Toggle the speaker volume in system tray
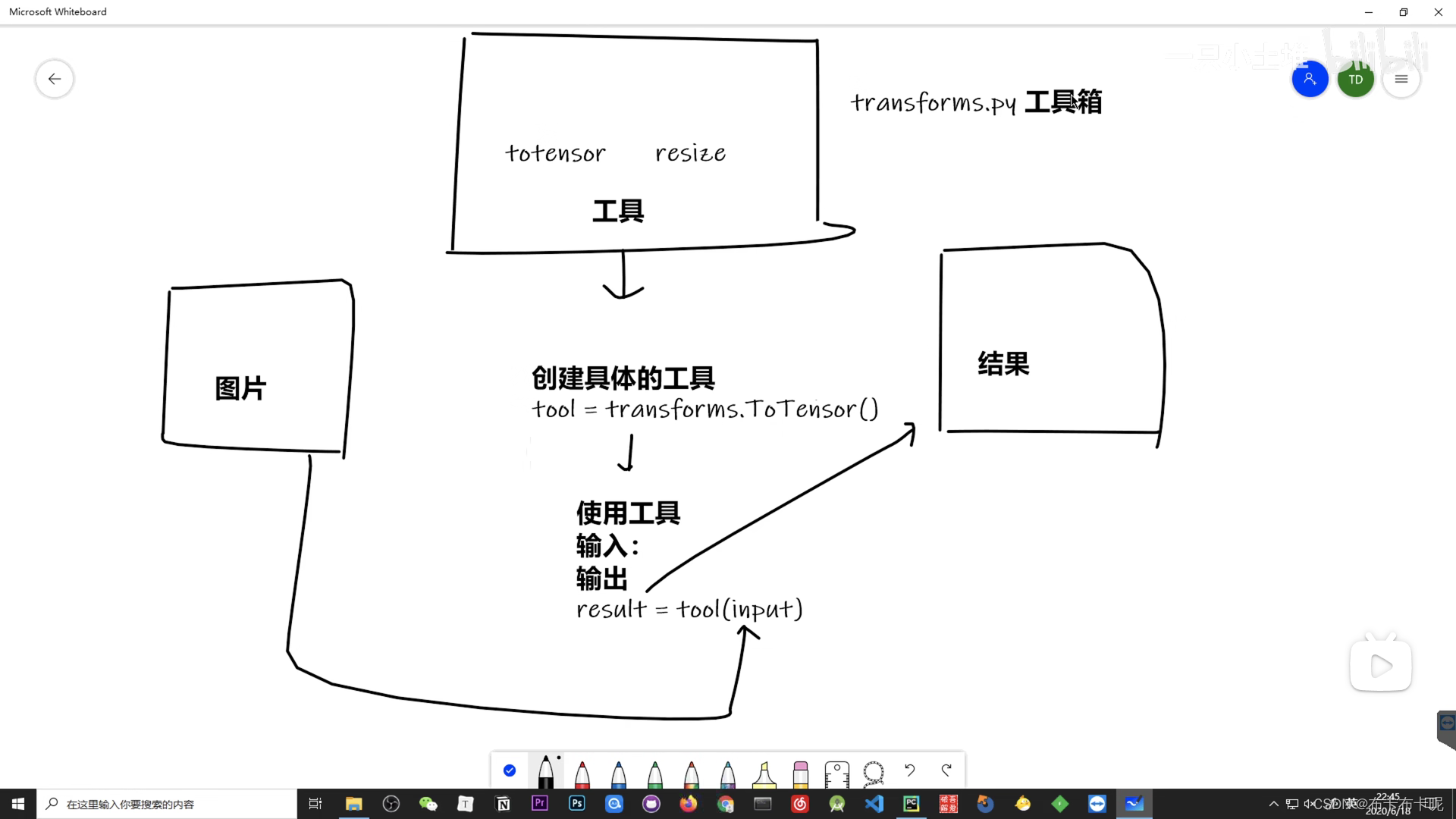 tap(1308, 803)
